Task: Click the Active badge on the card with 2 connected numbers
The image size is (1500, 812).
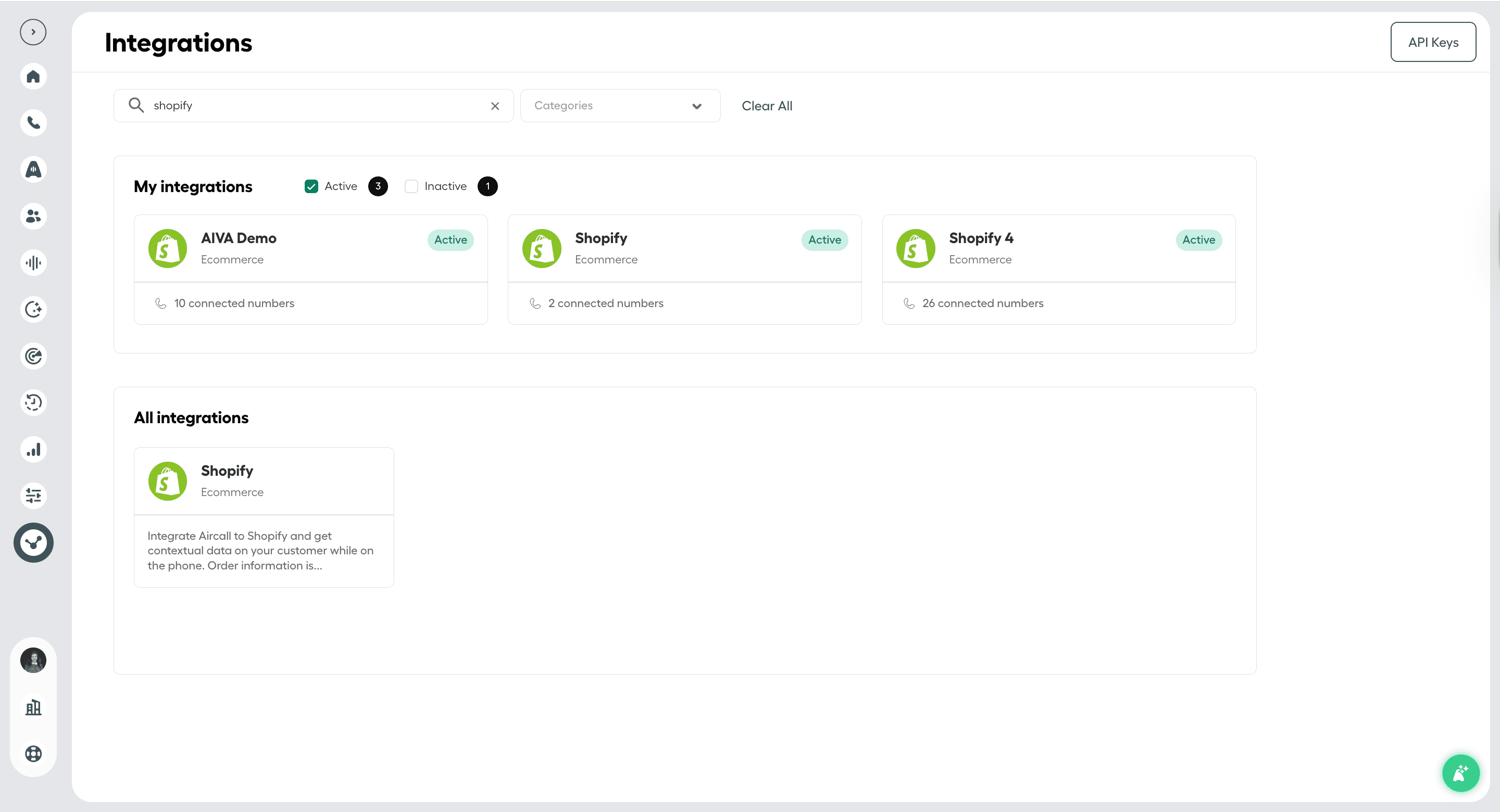Action: [x=824, y=240]
